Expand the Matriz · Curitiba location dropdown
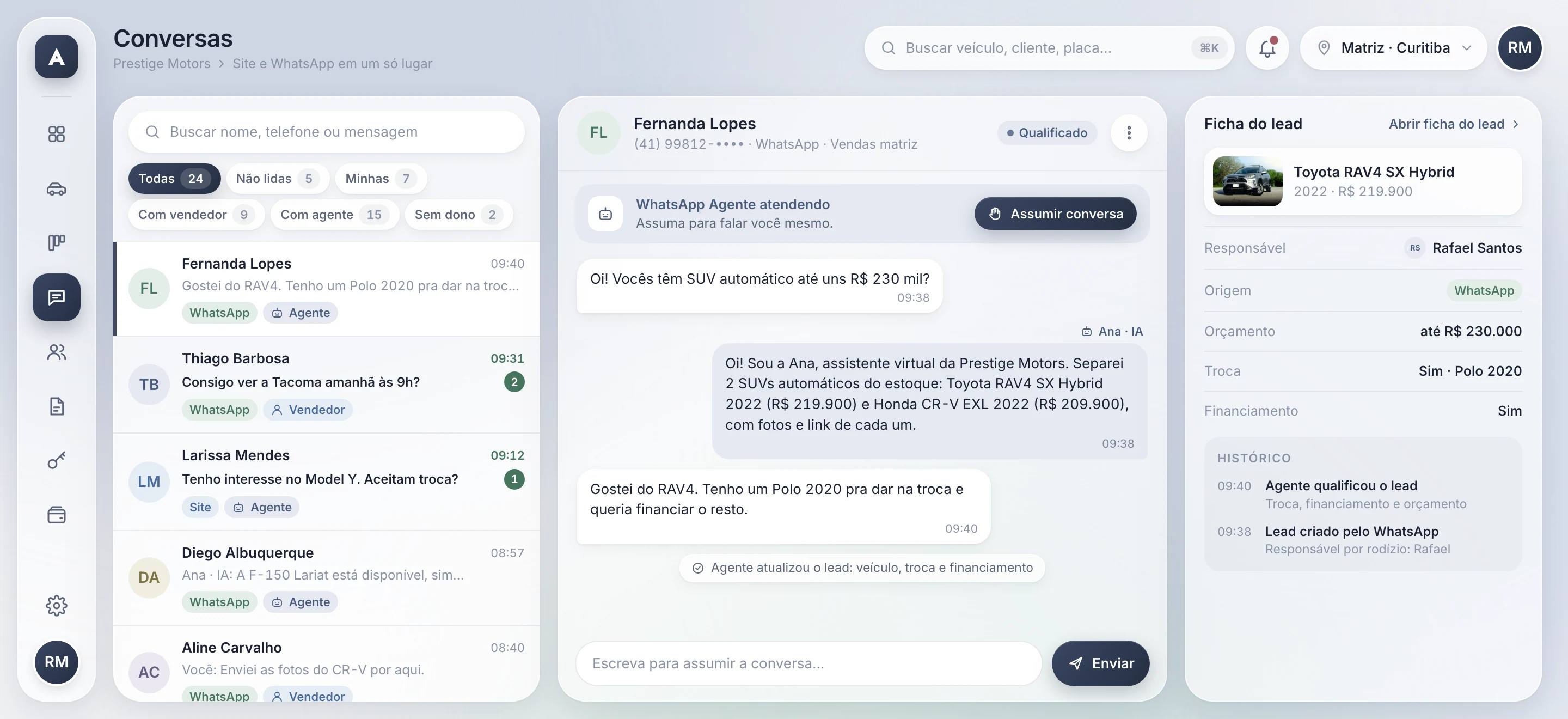The height and width of the screenshot is (719, 1568). pyautogui.click(x=1393, y=47)
